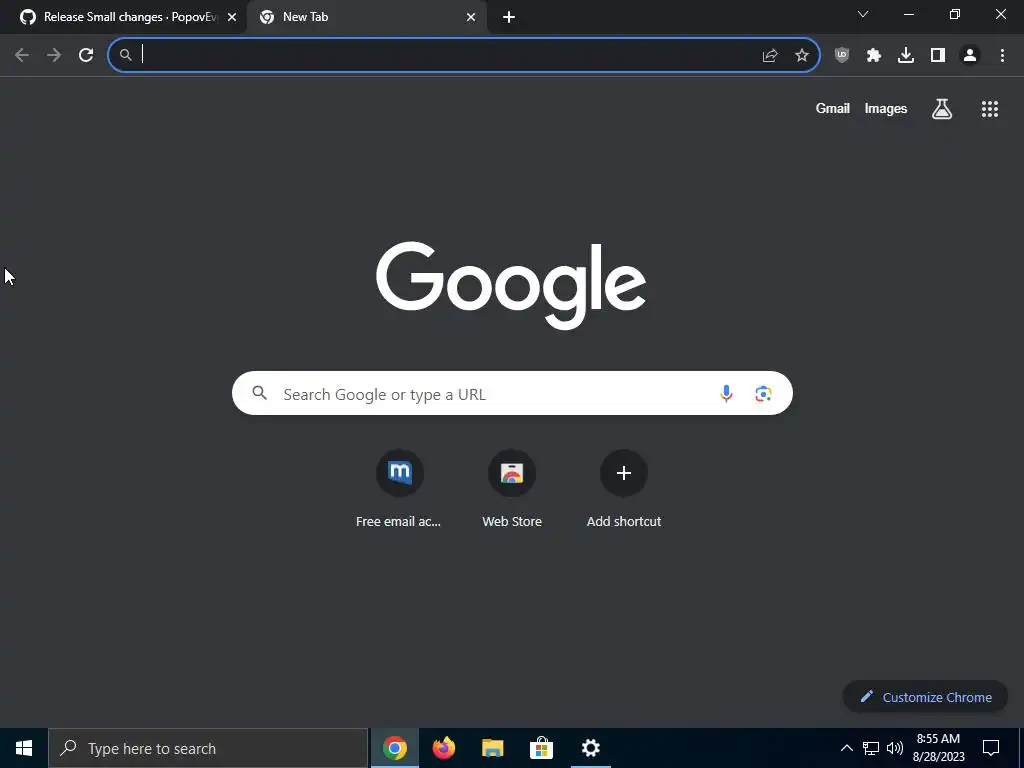Image resolution: width=1024 pixels, height=768 pixels.
Task: Search by image with Google Lens icon
Action: (763, 393)
